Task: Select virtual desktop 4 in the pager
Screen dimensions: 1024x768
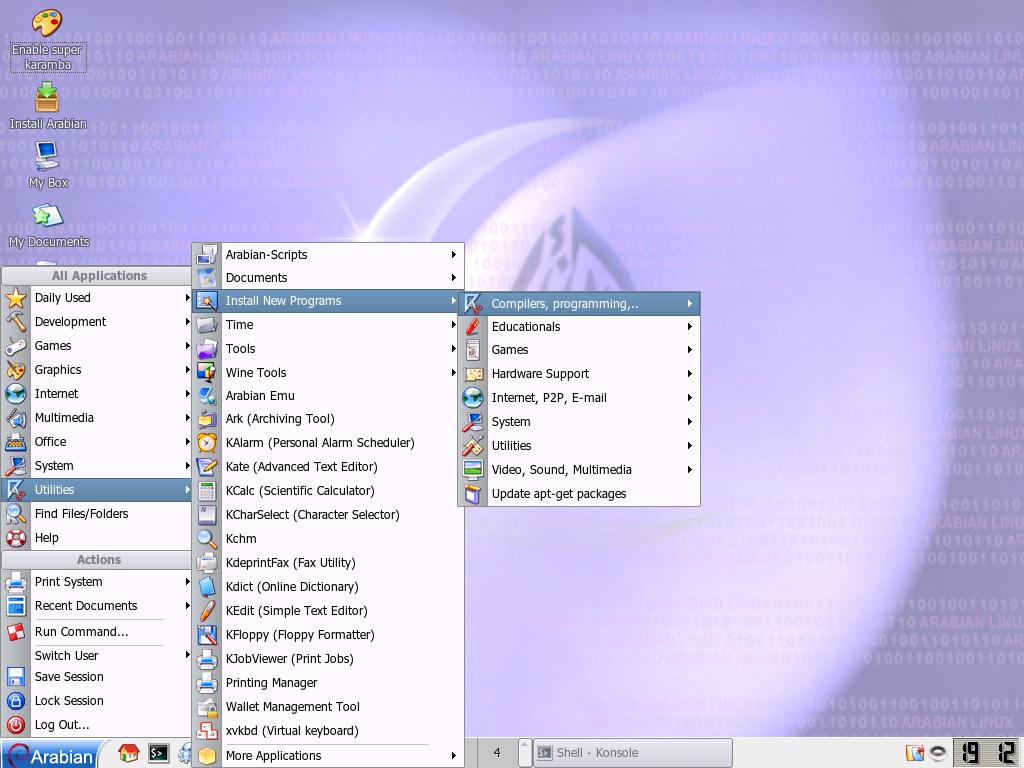Action: (496, 752)
